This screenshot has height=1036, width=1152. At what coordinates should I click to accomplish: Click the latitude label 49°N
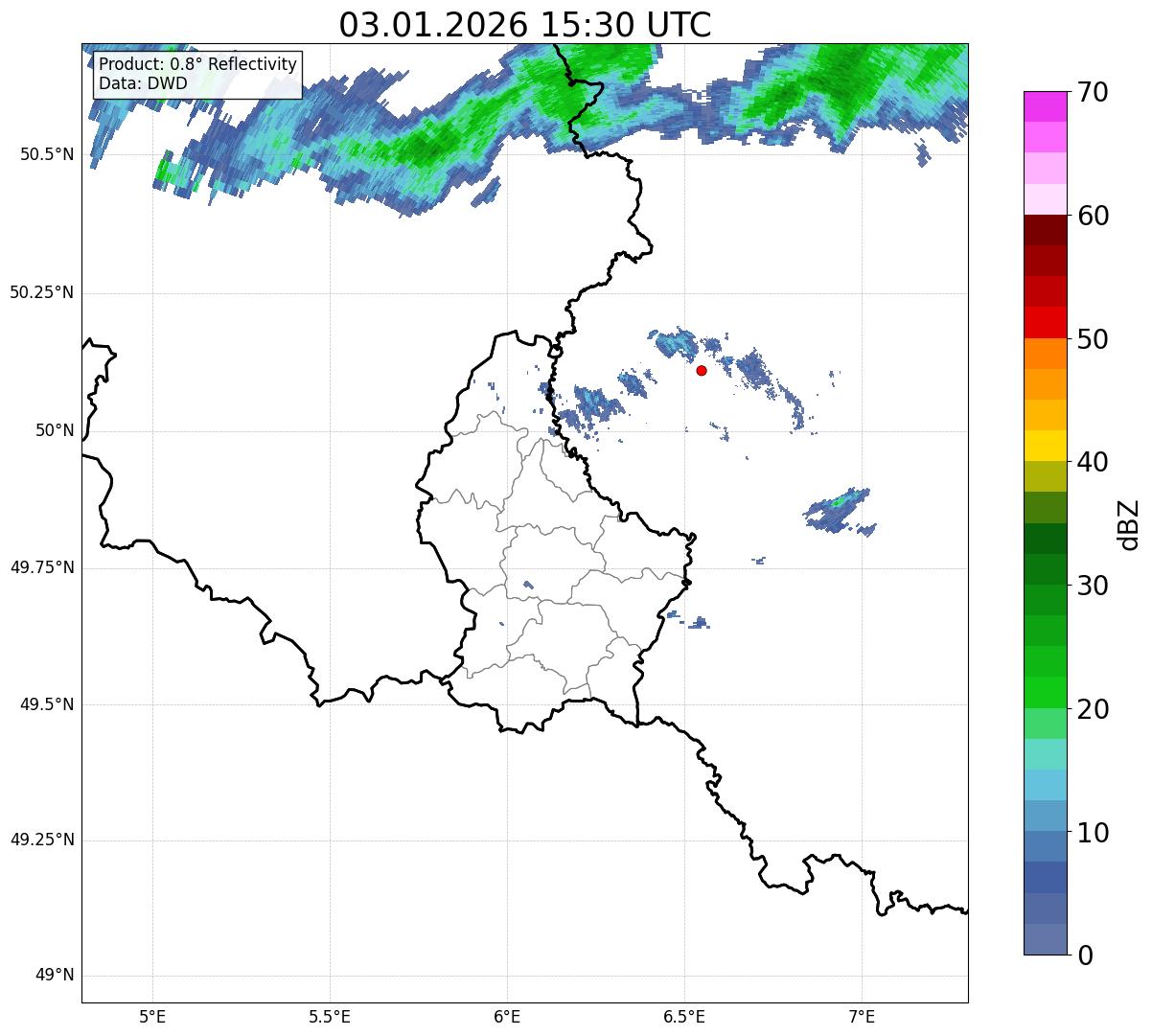(x=55, y=976)
